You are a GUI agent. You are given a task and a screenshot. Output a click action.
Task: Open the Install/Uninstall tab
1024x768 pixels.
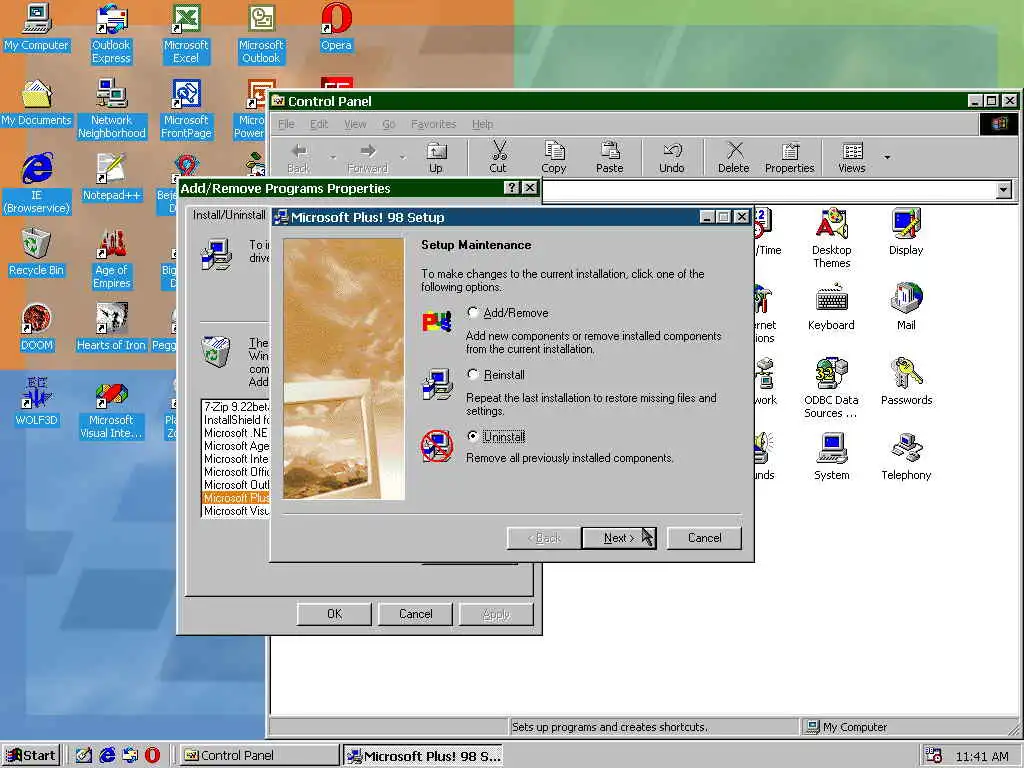pos(229,215)
